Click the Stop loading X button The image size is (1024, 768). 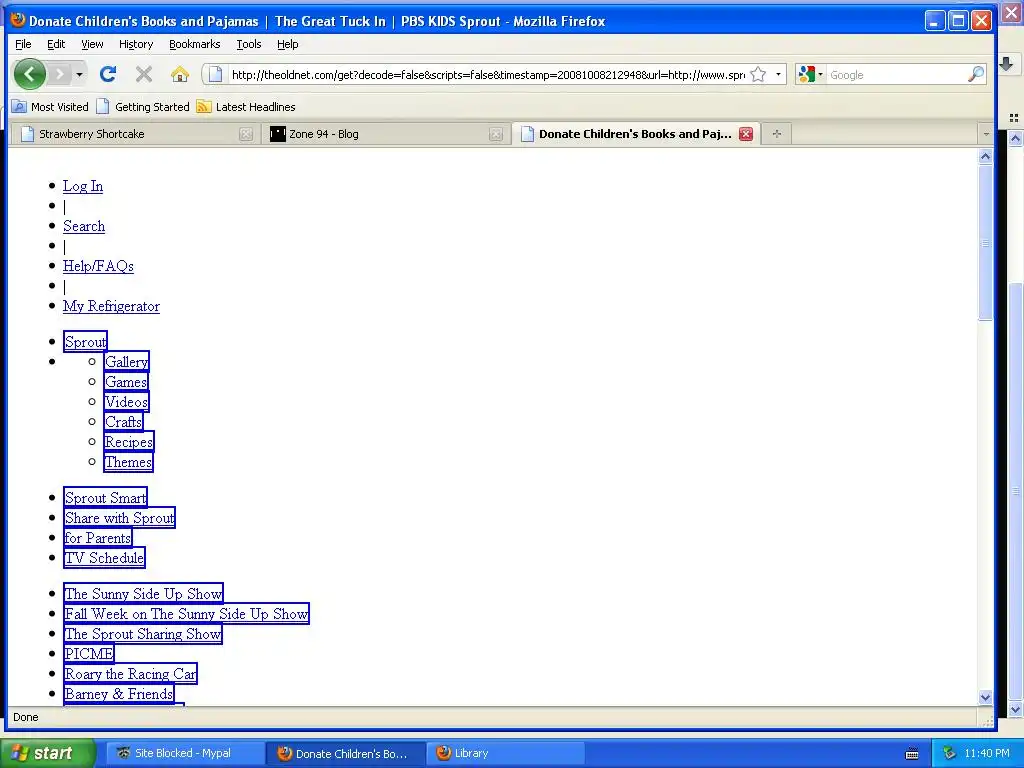tap(144, 74)
